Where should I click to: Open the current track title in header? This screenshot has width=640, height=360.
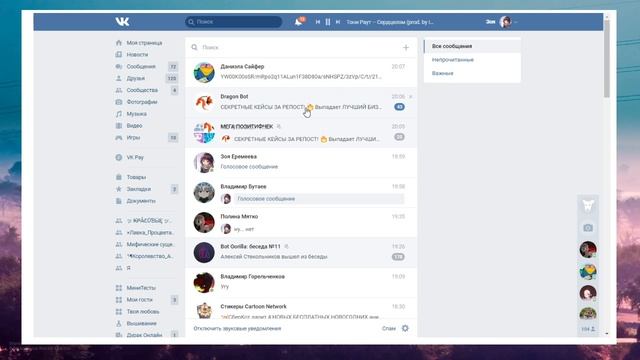pyautogui.click(x=390, y=22)
